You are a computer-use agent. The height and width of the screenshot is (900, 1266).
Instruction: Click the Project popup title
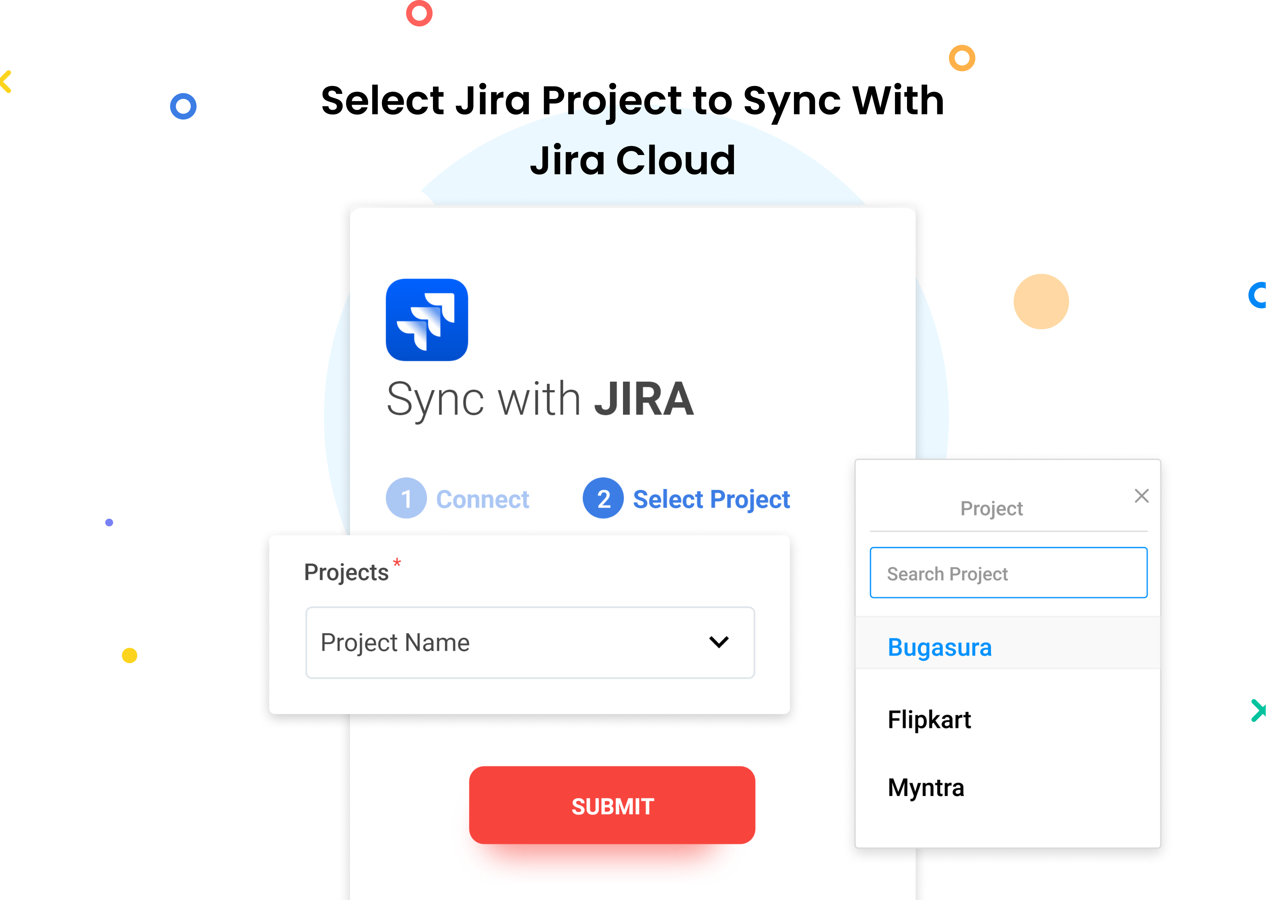[x=991, y=508]
